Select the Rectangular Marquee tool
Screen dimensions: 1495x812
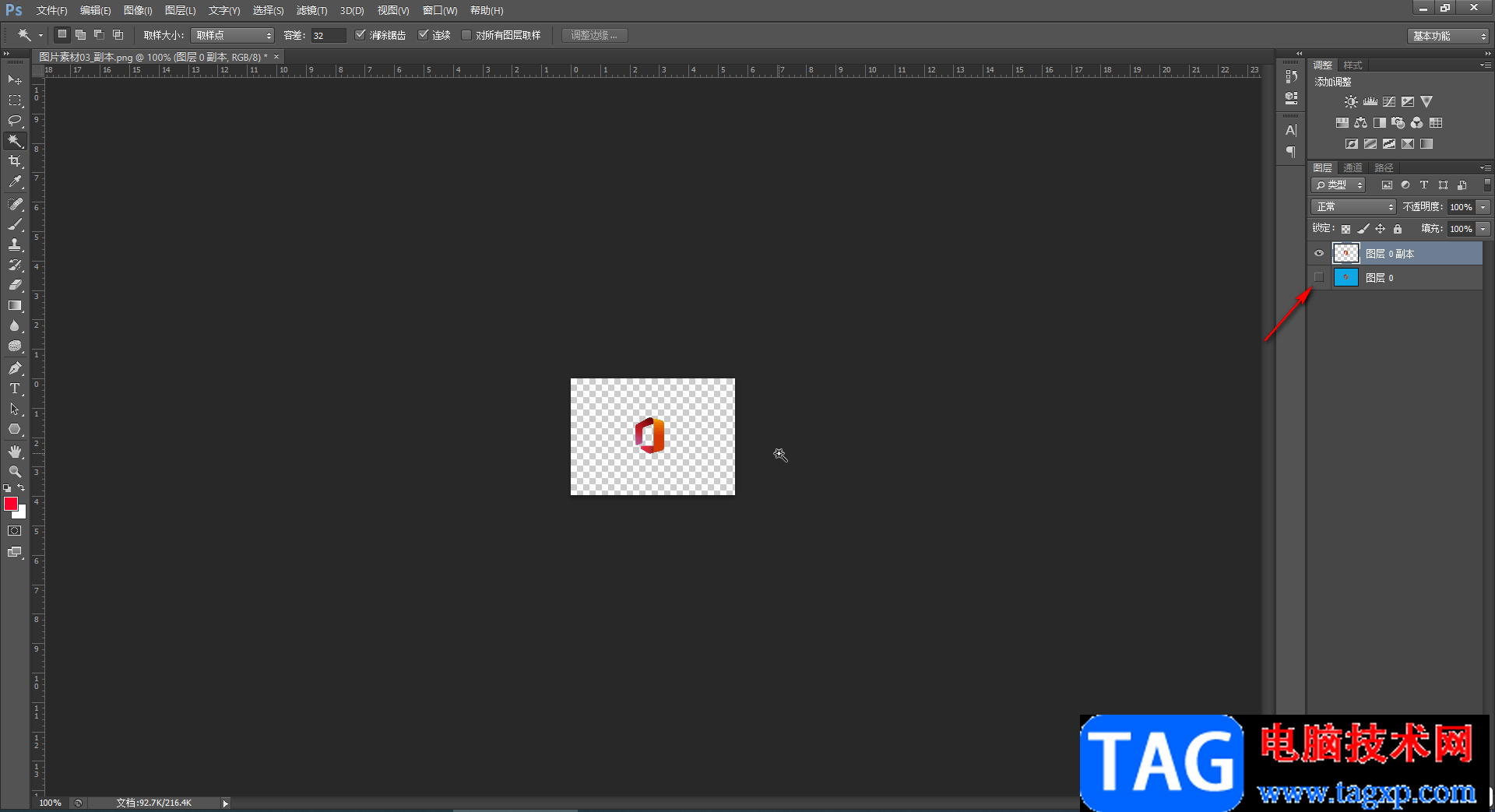(15, 100)
